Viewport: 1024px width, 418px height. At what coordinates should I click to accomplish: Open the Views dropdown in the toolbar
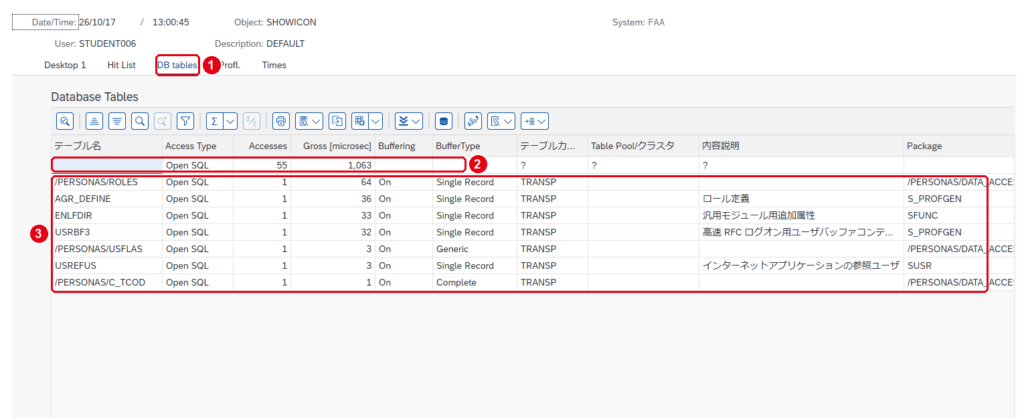coord(309,121)
